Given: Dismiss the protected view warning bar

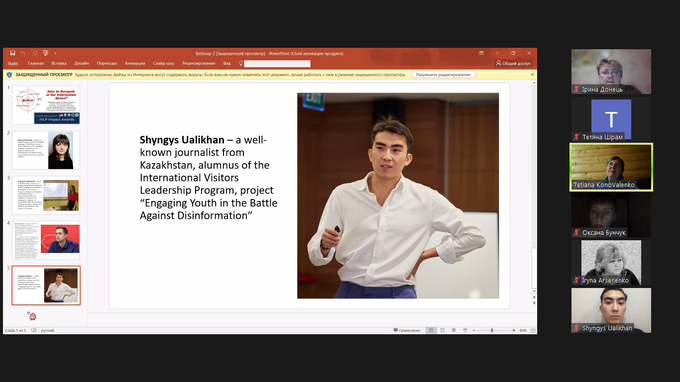Looking at the screenshot, I should 533,75.
